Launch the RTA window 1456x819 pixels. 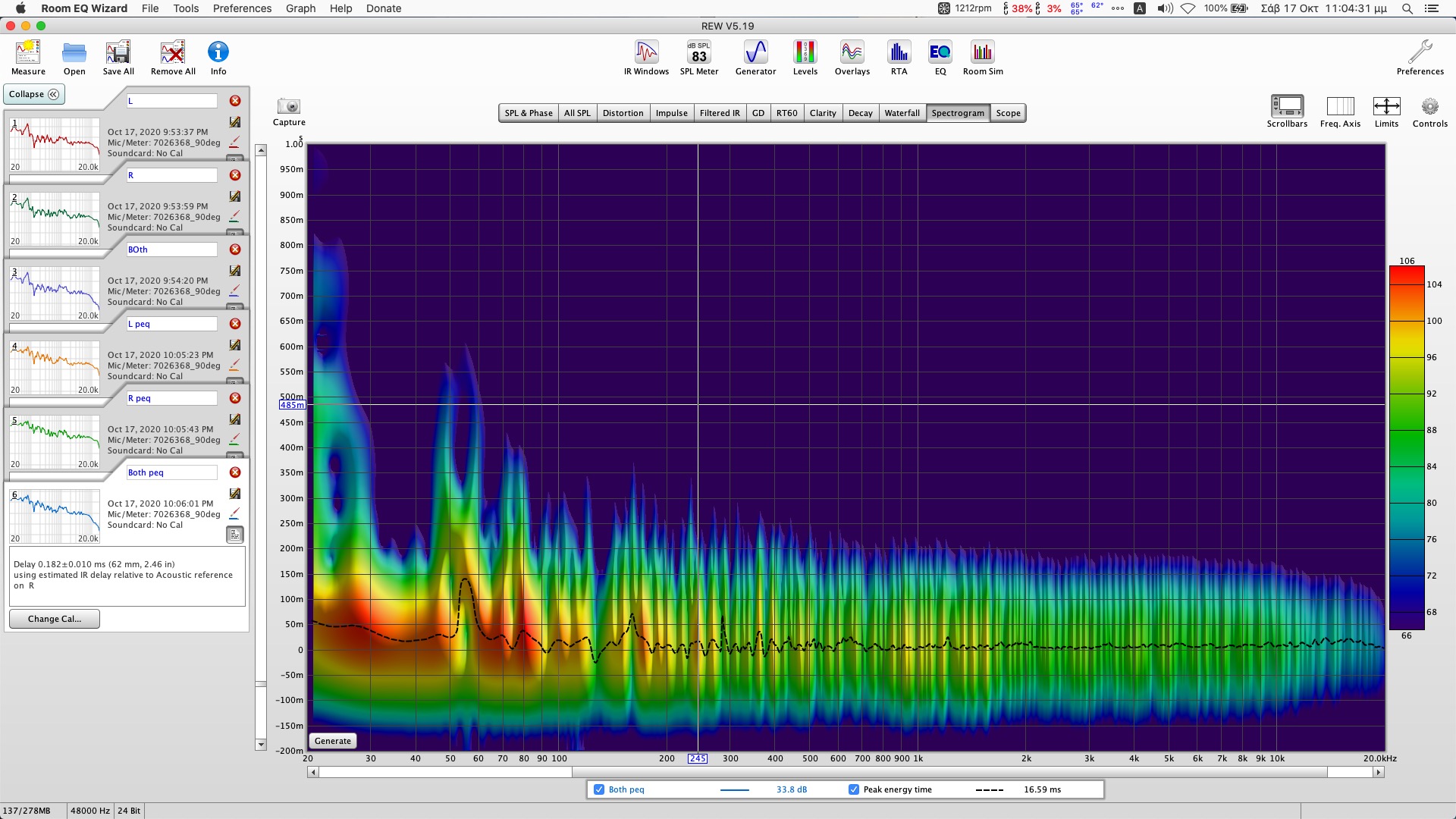pyautogui.click(x=899, y=58)
